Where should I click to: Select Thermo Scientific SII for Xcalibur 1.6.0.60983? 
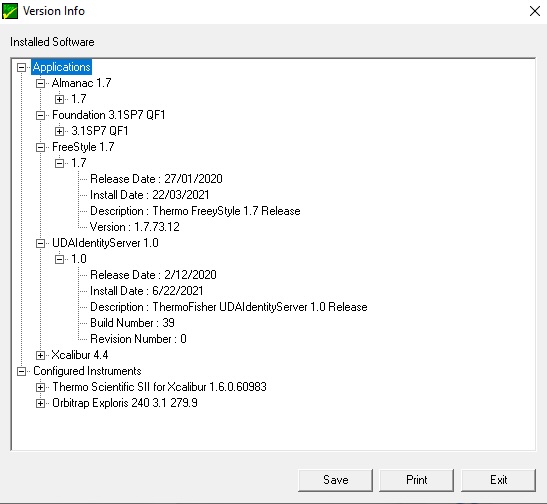tap(159, 387)
